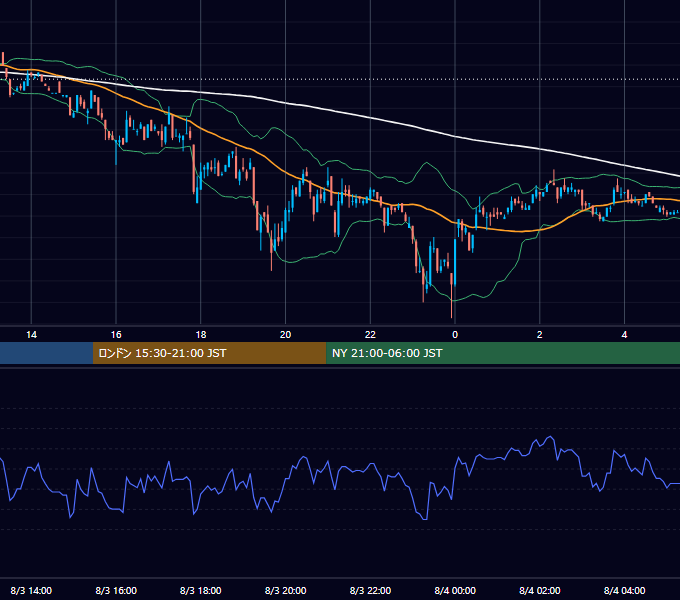Click the 18 hour label on chart axis

(x=201, y=335)
